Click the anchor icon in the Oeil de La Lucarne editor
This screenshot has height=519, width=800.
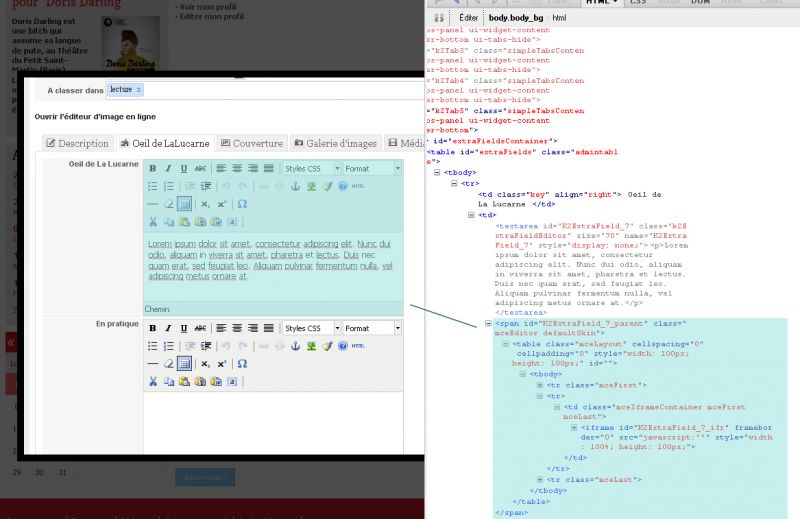click(x=295, y=186)
